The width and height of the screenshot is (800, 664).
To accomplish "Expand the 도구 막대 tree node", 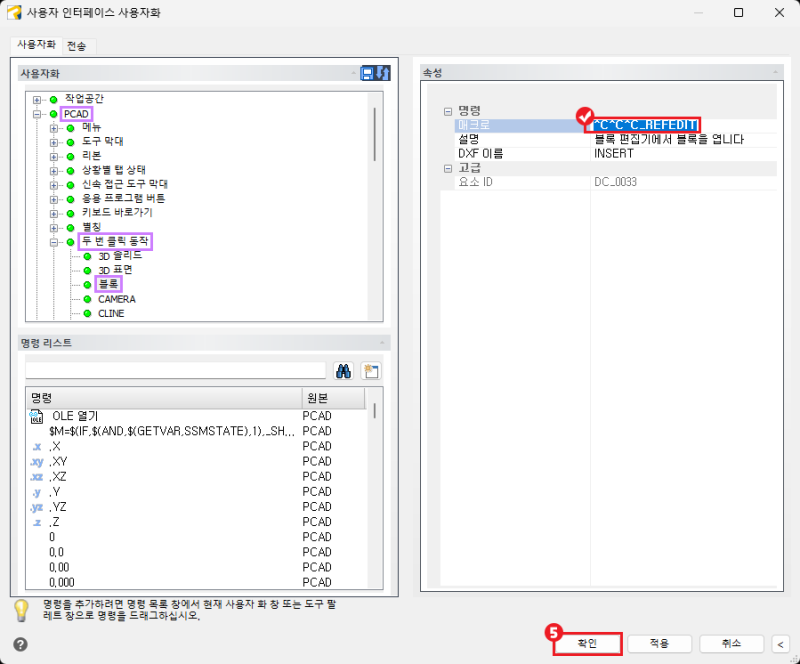I will 54,142.
